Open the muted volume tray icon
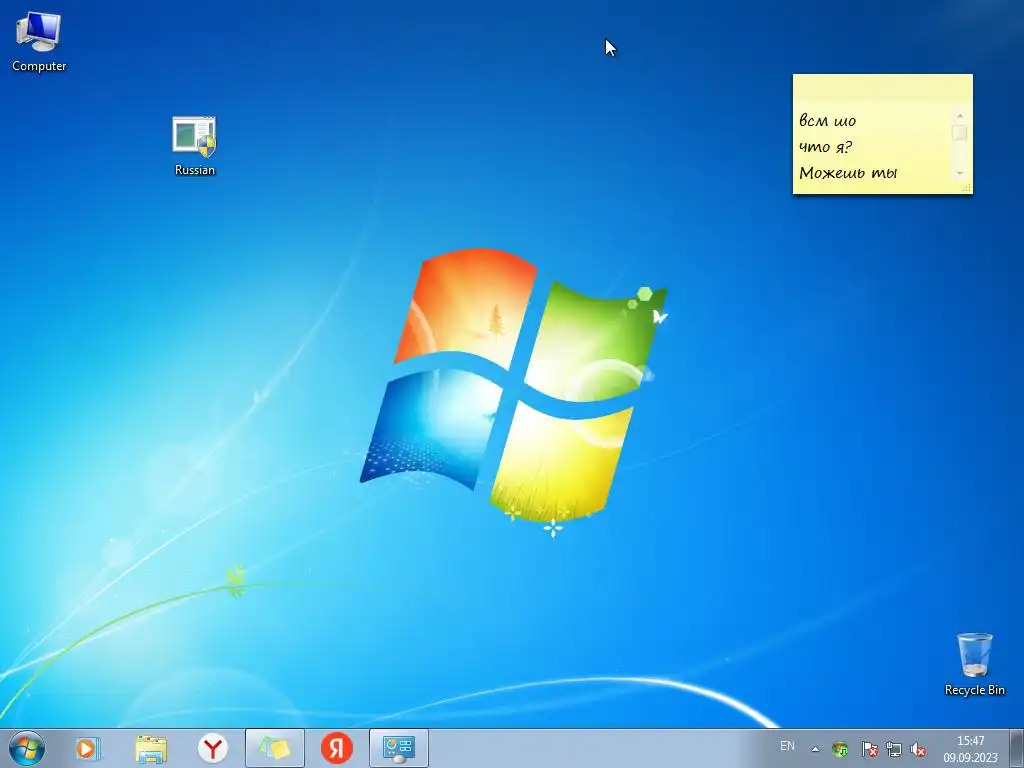This screenshot has height=768, width=1024. pos(918,749)
